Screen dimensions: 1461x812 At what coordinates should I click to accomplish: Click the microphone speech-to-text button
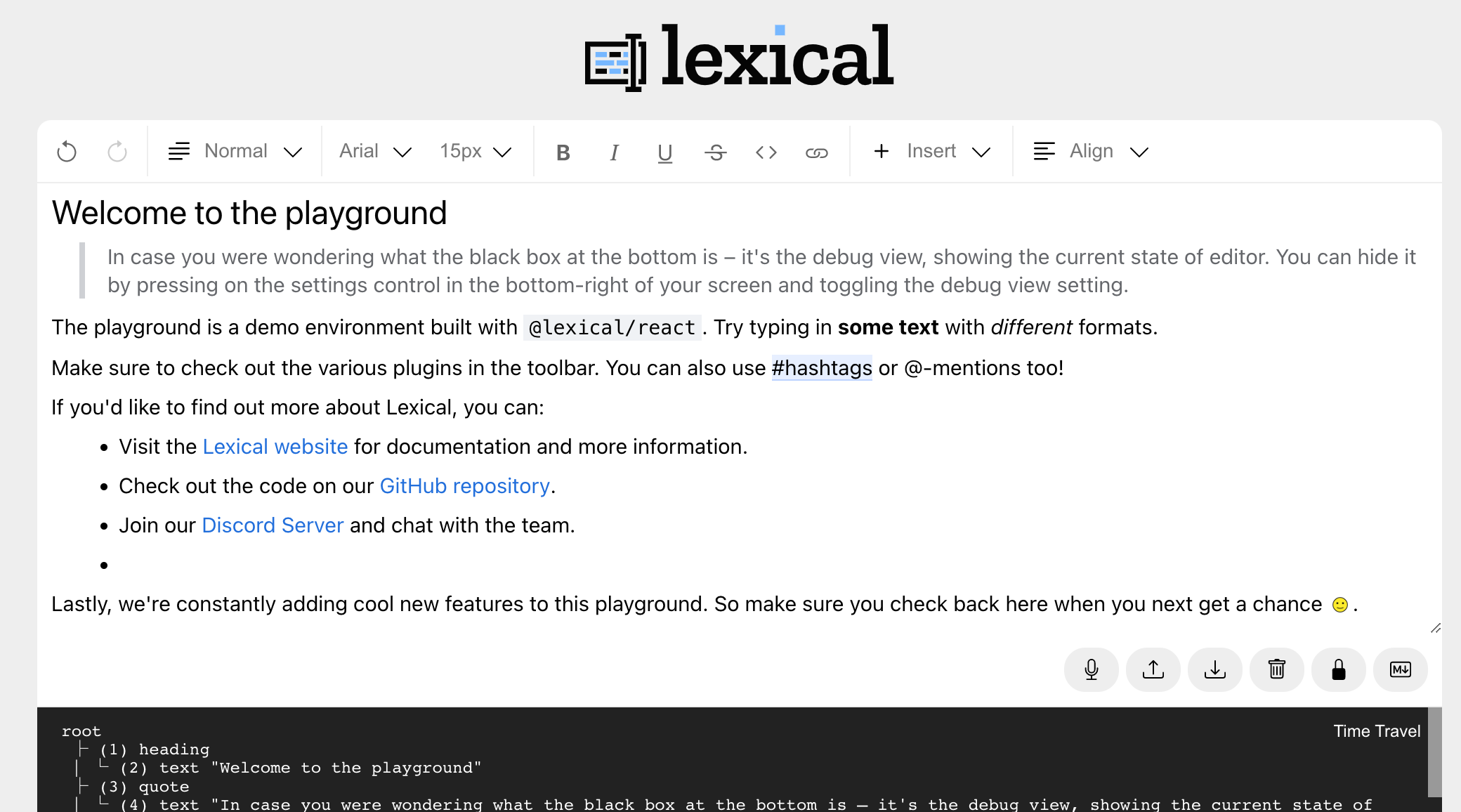pyautogui.click(x=1091, y=669)
